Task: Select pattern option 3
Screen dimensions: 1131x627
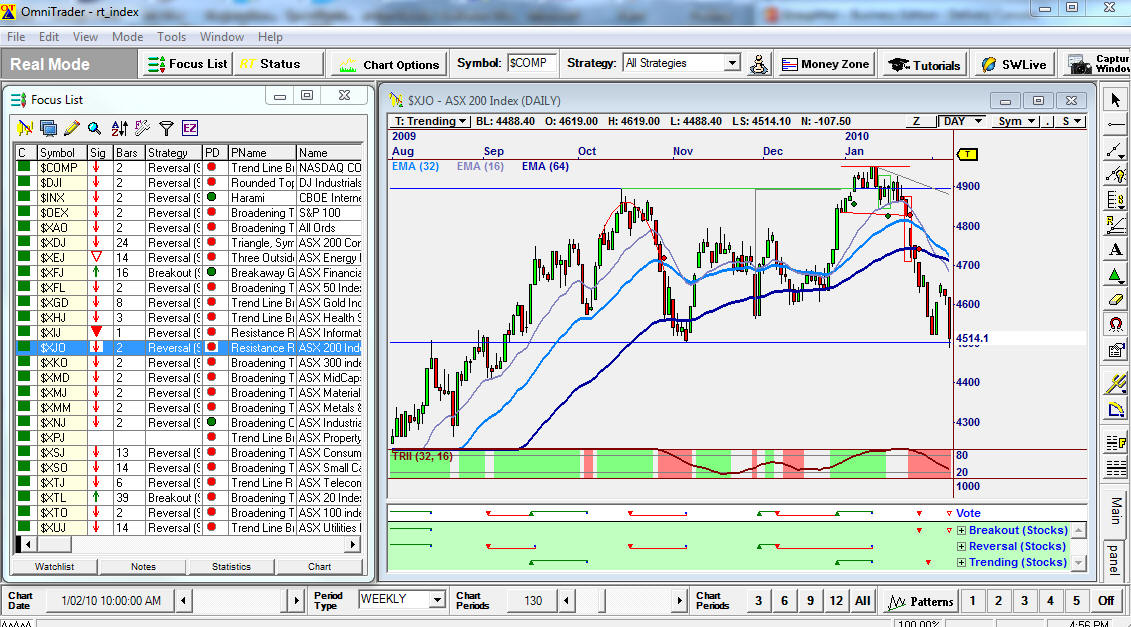Action: [x=1024, y=600]
